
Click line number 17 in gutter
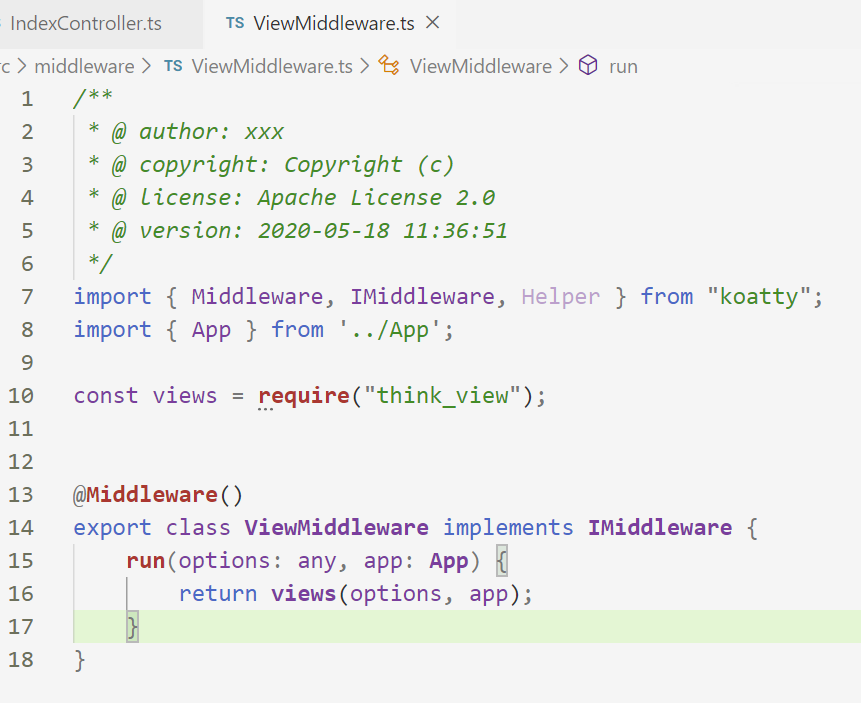(21, 627)
